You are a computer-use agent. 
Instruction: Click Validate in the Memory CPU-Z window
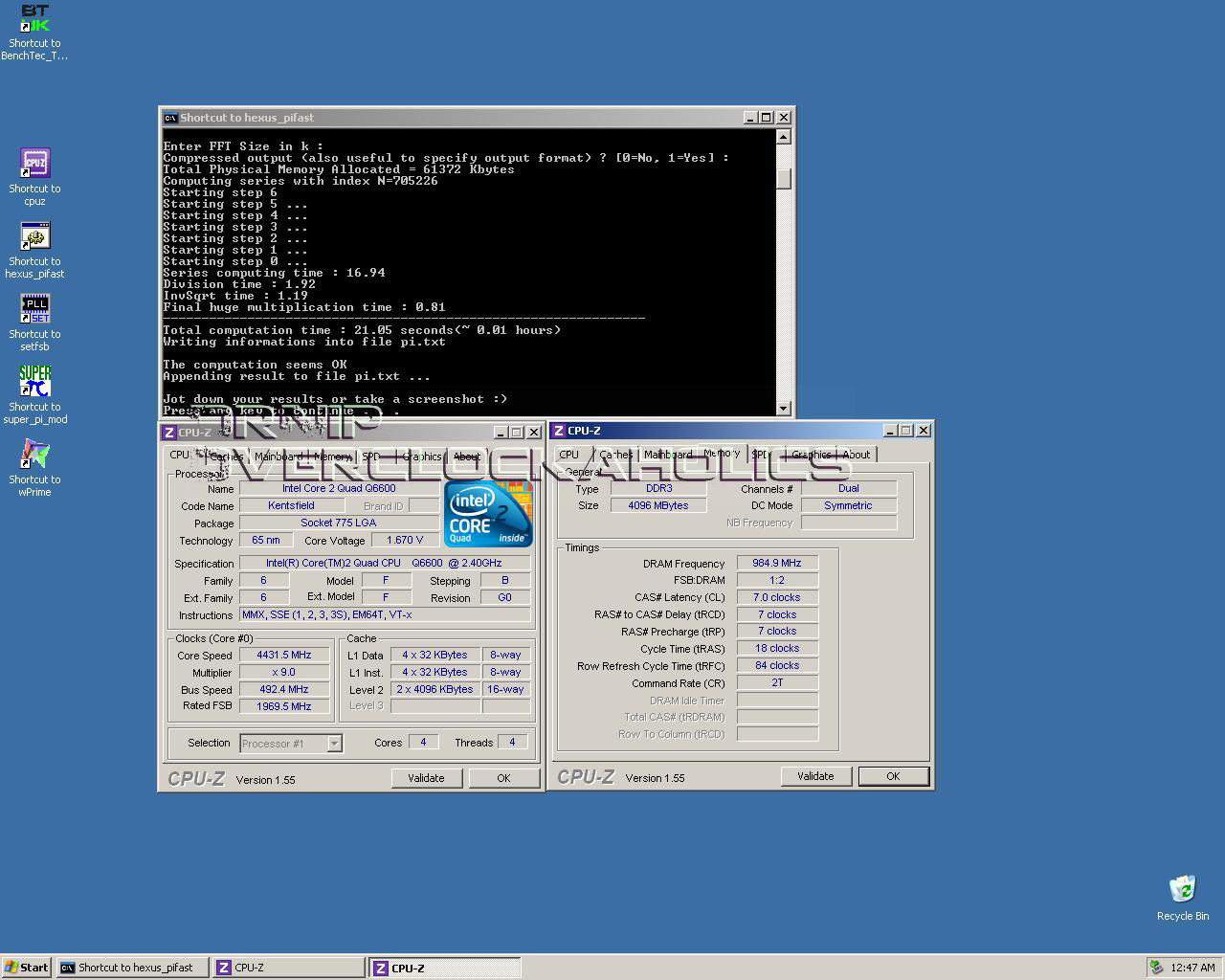tap(815, 776)
